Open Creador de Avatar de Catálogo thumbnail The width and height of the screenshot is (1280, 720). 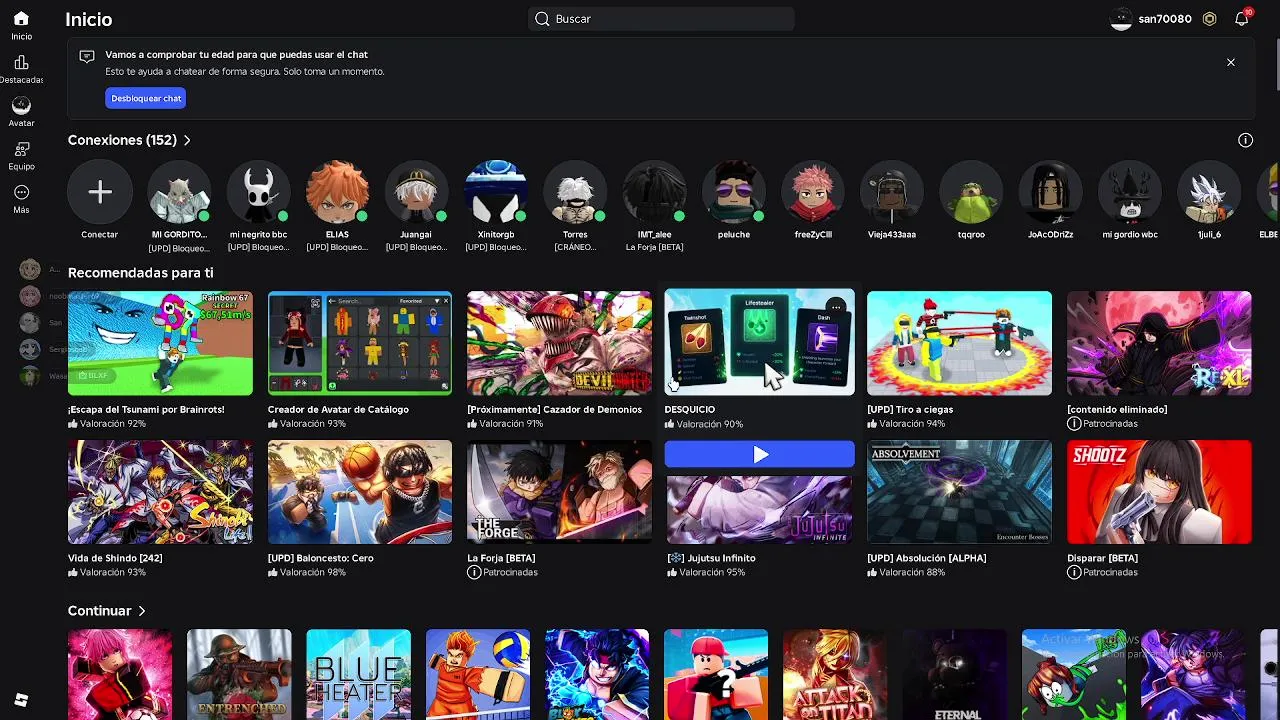[360, 343]
